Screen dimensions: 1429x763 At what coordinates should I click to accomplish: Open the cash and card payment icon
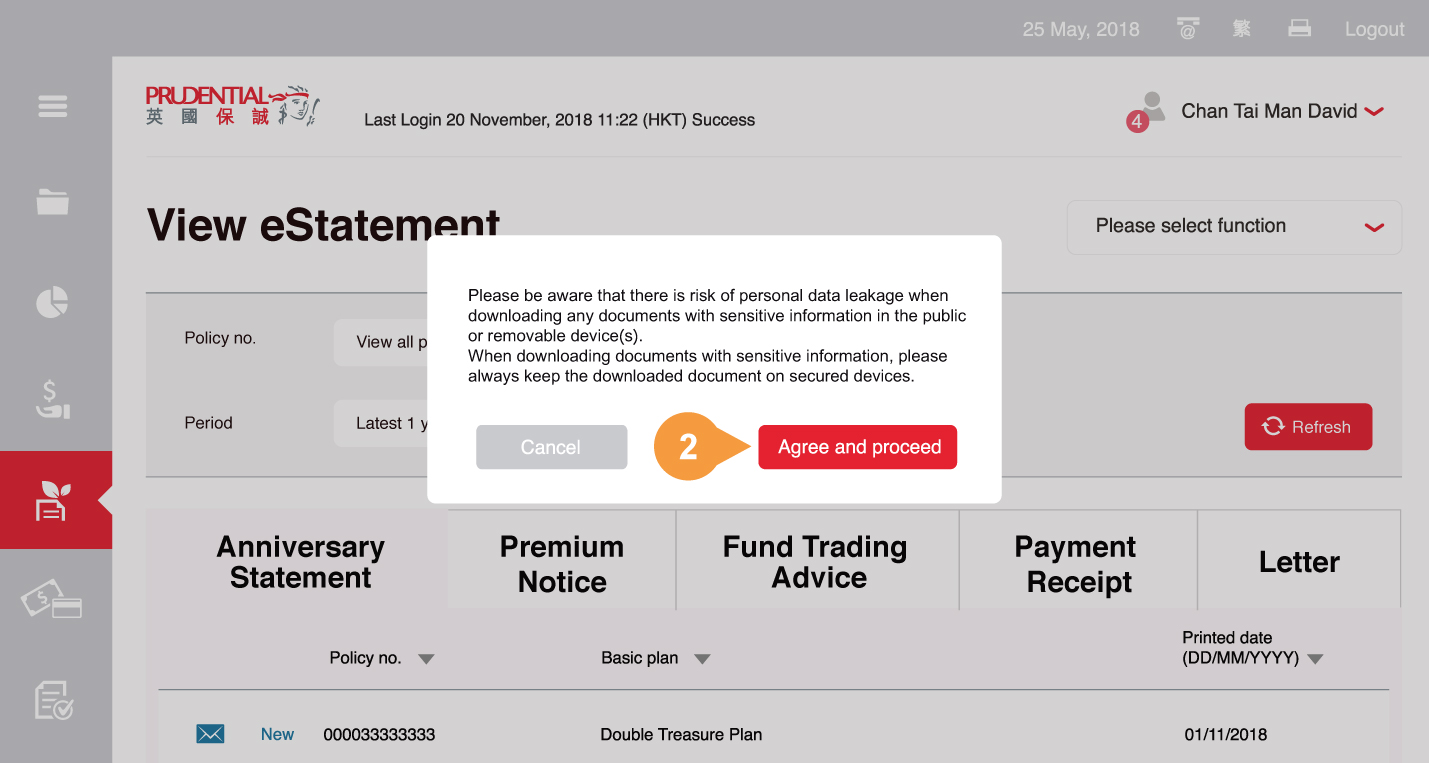(53, 601)
